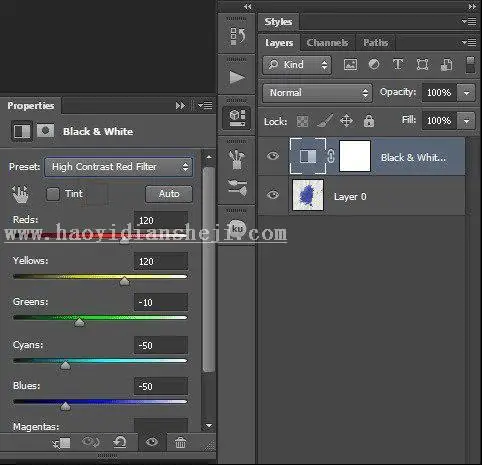Click the Blues value field

pyautogui.click(x=161, y=386)
